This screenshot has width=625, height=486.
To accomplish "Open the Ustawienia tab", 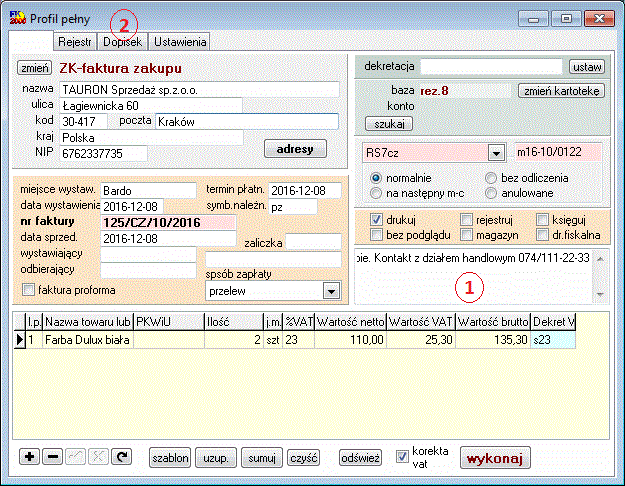I will pyautogui.click(x=180, y=42).
